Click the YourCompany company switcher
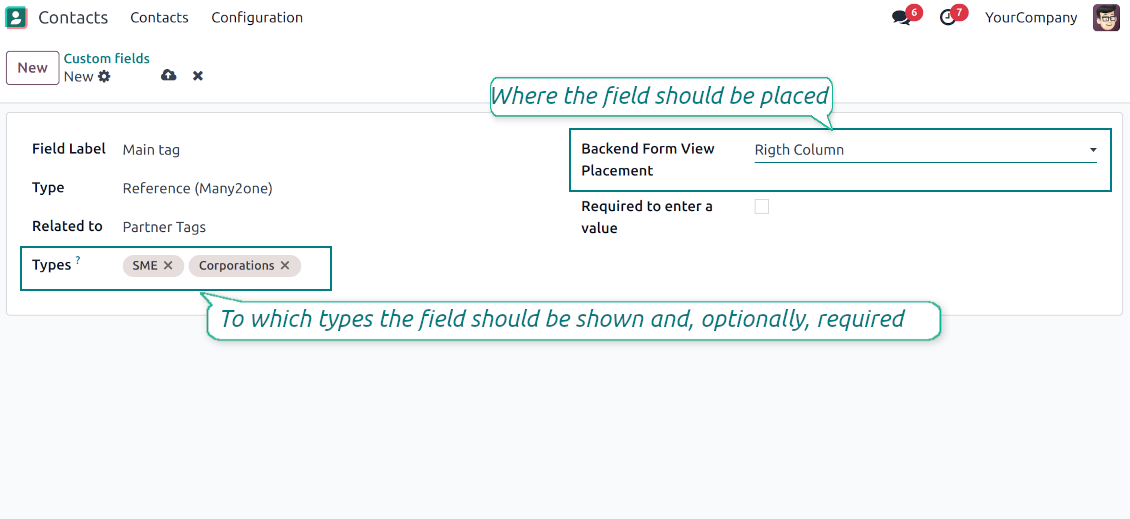 (x=1031, y=18)
